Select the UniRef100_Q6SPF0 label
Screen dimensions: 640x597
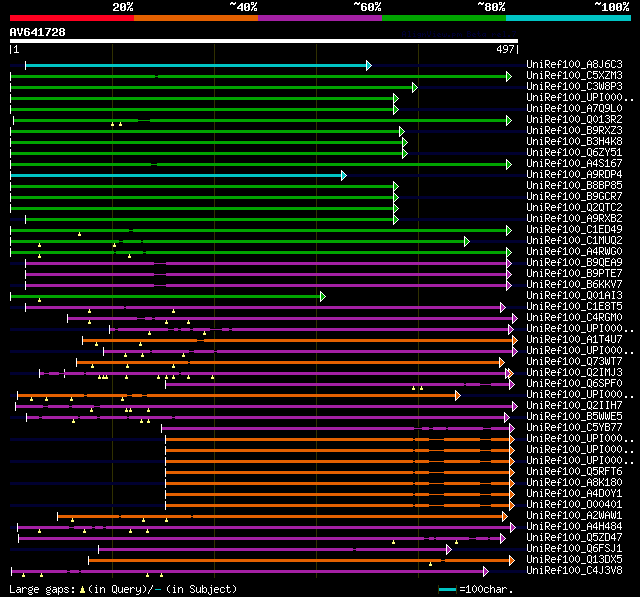tap(574, 384)
